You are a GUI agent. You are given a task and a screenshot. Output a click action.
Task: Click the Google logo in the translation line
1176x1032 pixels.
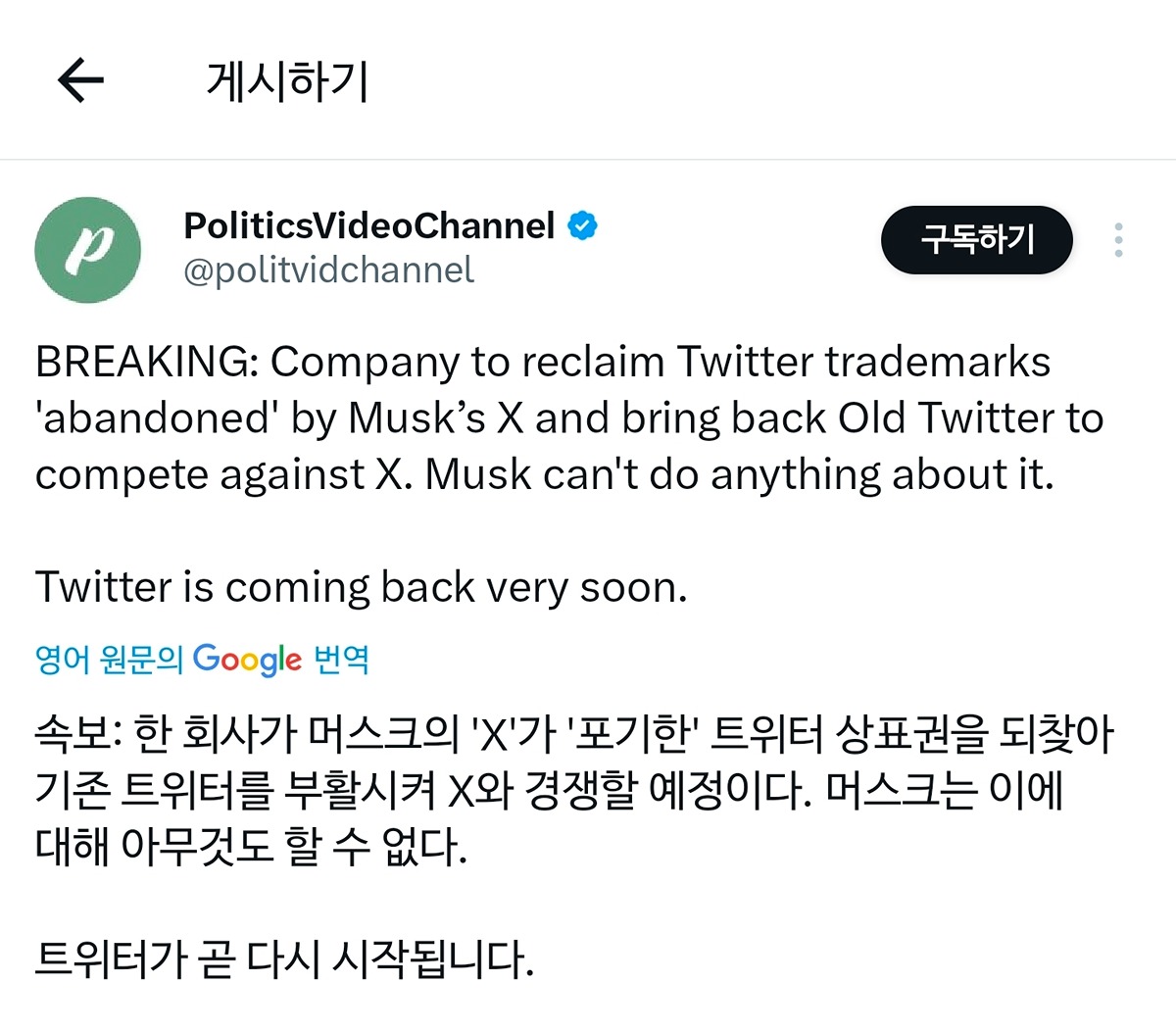(247, 659)
